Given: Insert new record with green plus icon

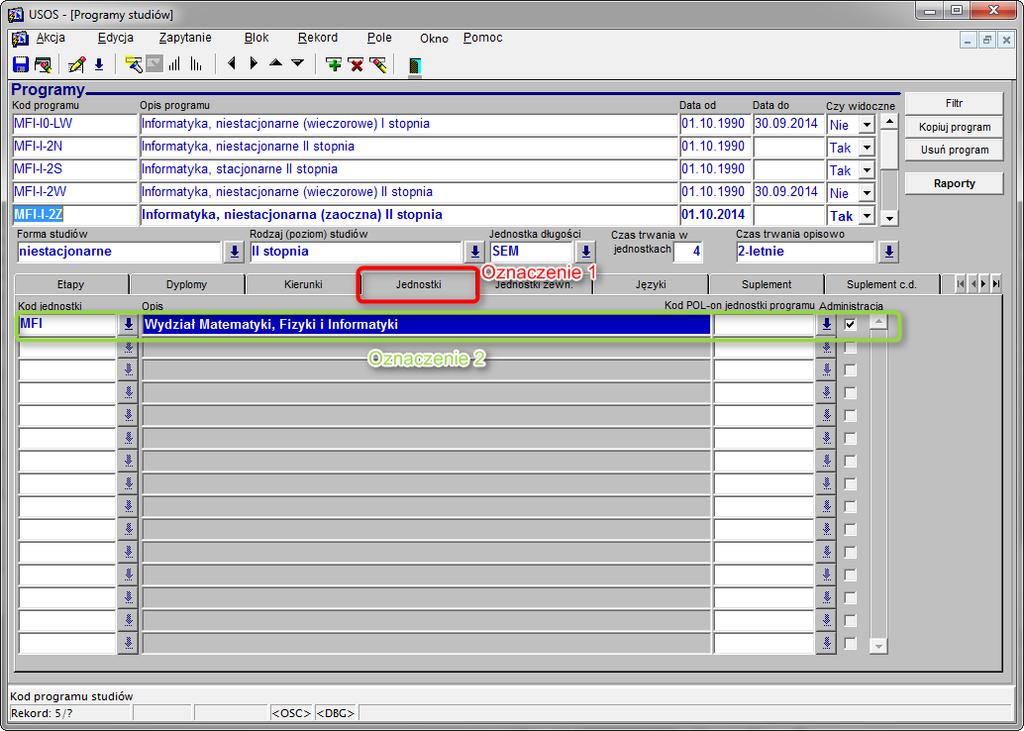Looking at the screenshot, I should (x=334, y=65).
